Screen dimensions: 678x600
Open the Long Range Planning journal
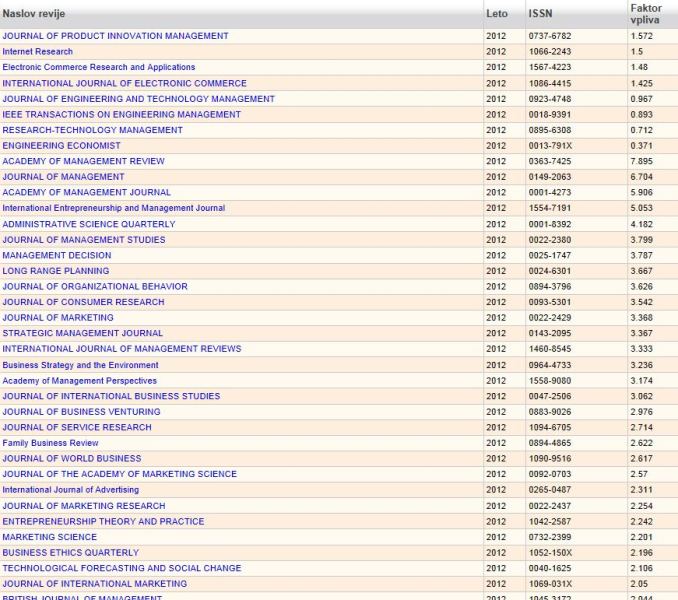pyautogui.click(x=56, y=271)
